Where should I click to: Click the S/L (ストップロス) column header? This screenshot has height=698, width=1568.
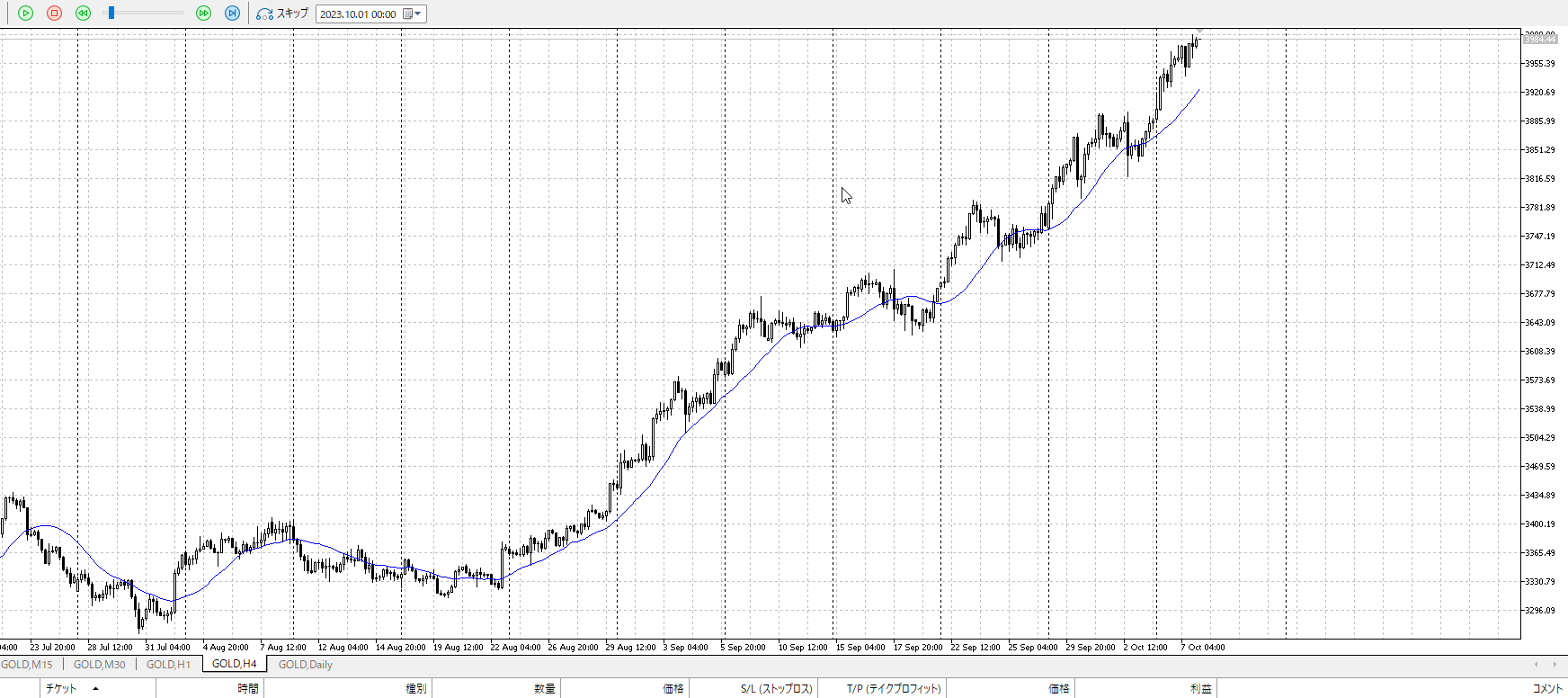point(776,689)
